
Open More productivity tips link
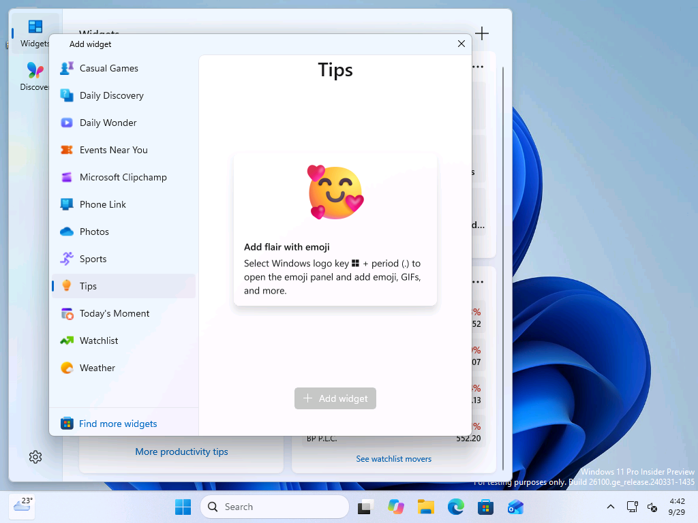[182, 452]
